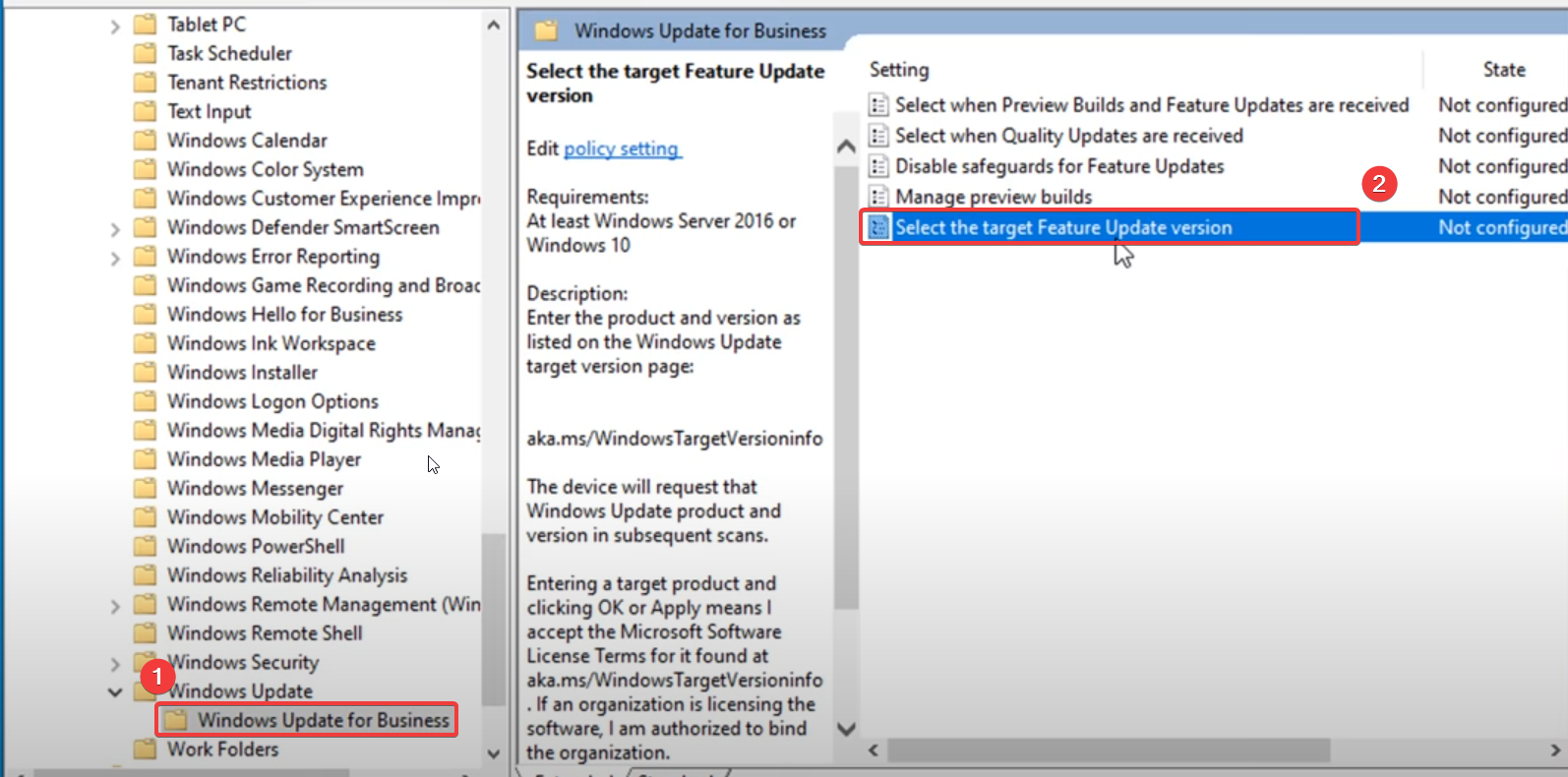Screen dimensions: 1568x777
Task: Click the policy icon for Disable safeguards for Feature Updates
Action: tap(878, 165)
